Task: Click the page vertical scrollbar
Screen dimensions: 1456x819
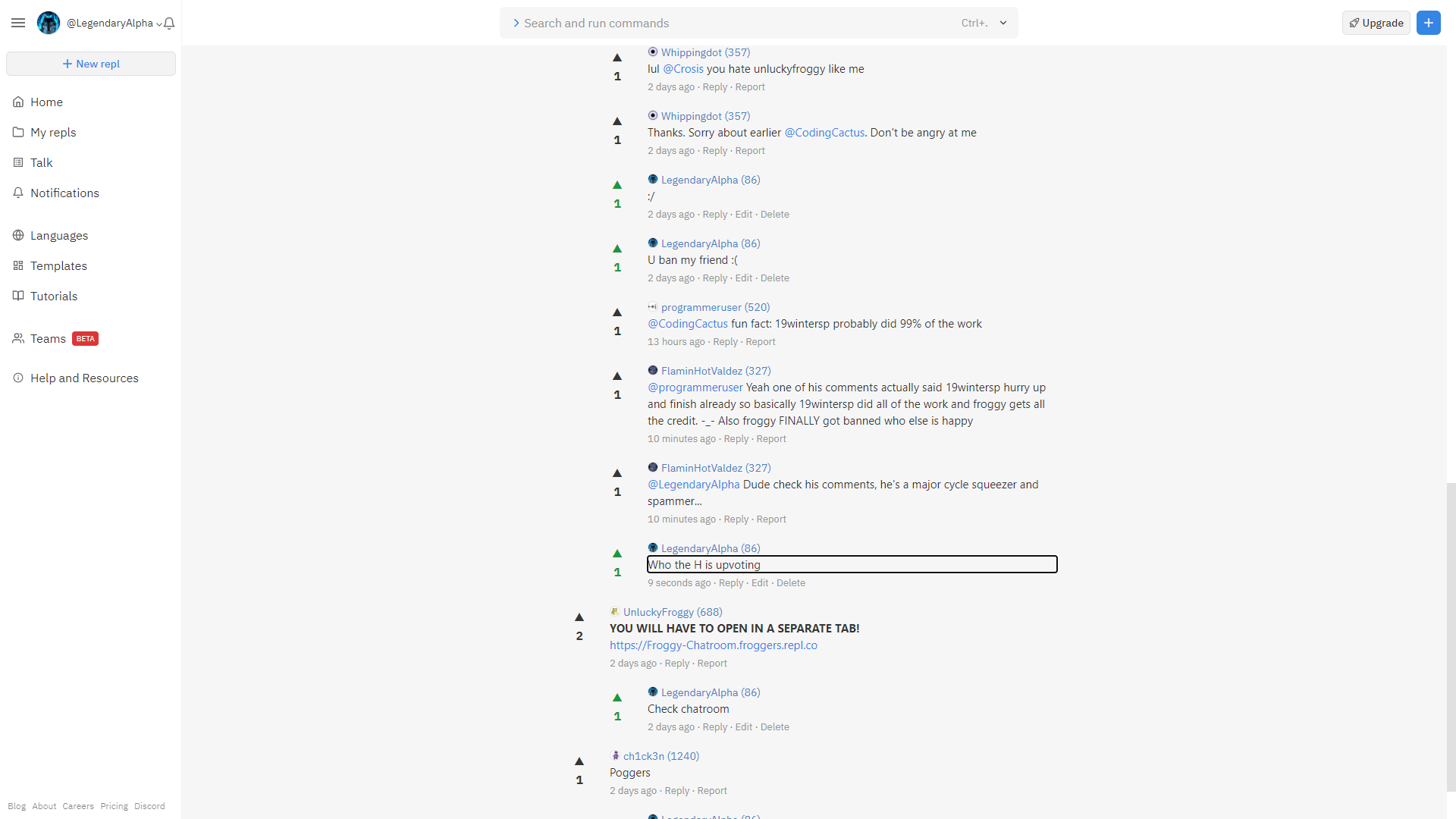Action: pos(1451,637)
